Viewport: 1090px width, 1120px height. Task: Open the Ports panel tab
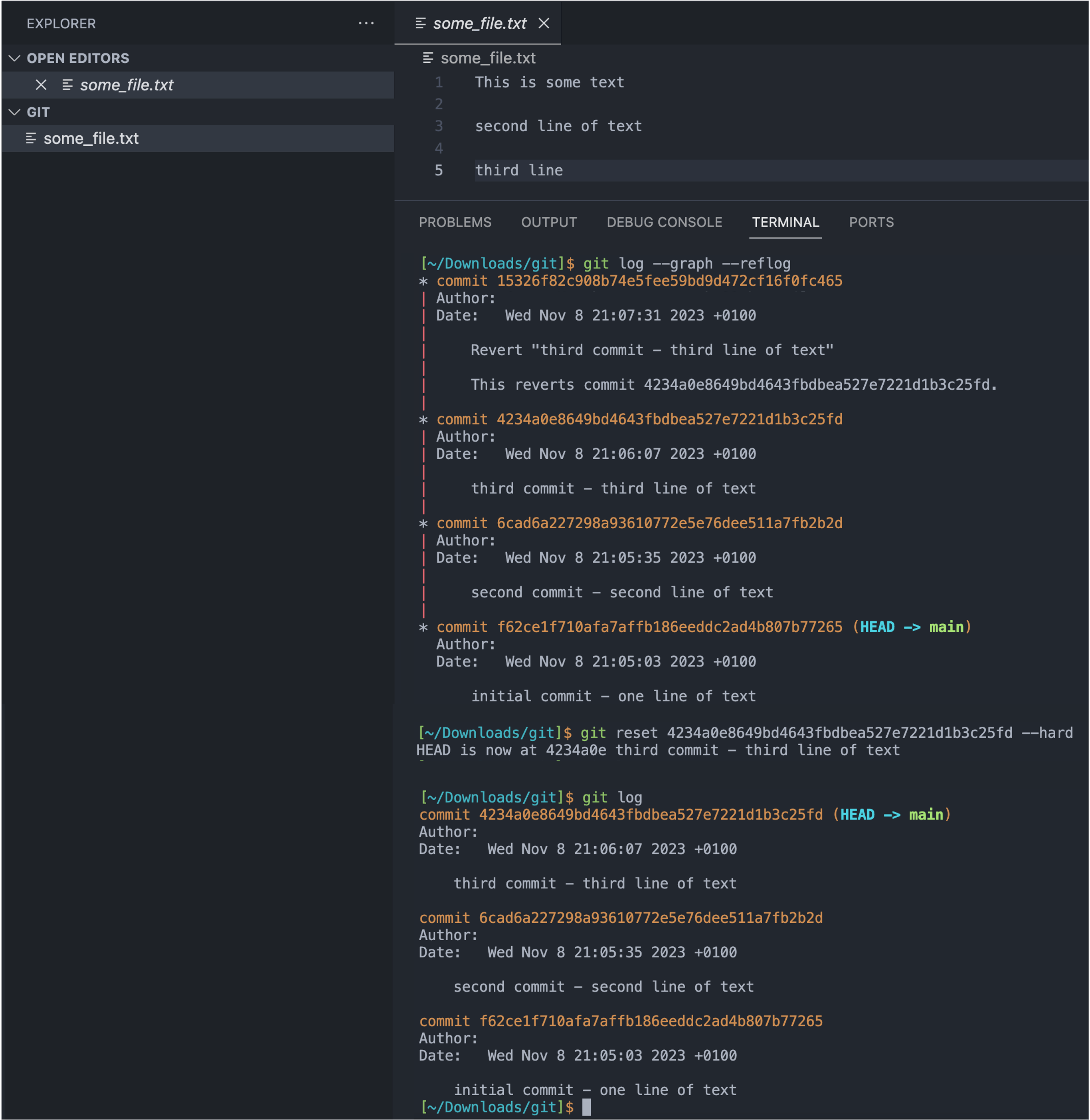click(x=871, y=222)
